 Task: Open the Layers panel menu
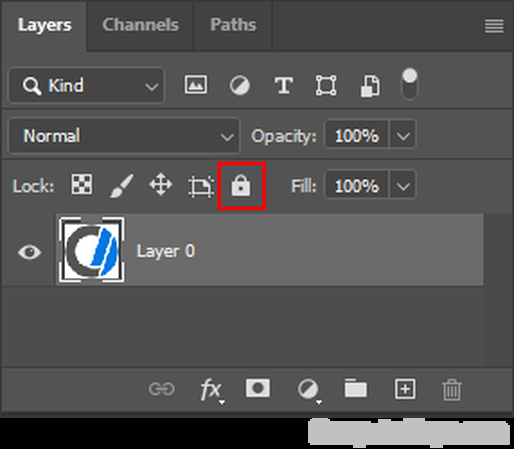pyautogui.click(x=494, y=26)
